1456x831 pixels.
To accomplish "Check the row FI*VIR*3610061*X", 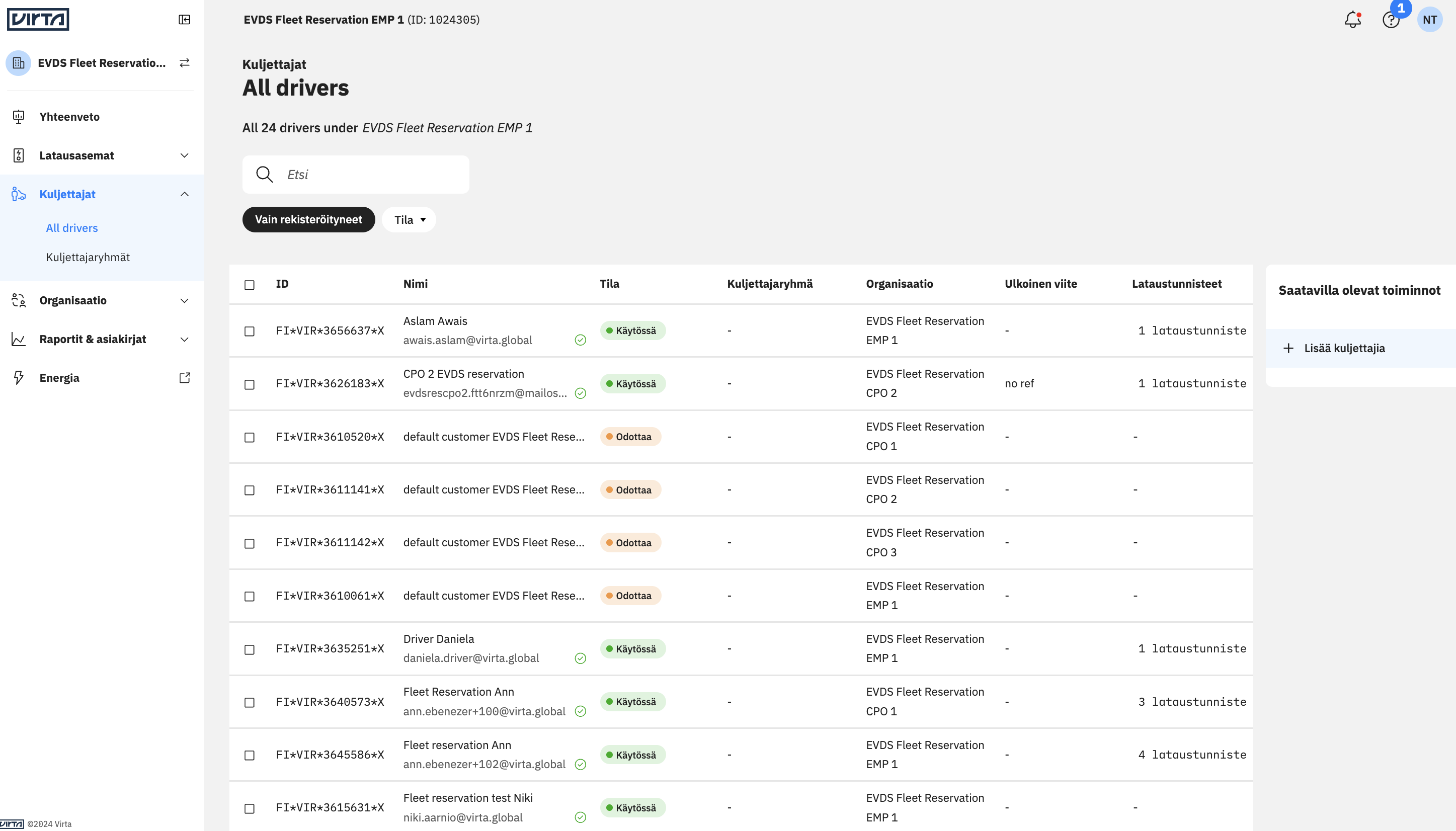I will coord(250,596).
